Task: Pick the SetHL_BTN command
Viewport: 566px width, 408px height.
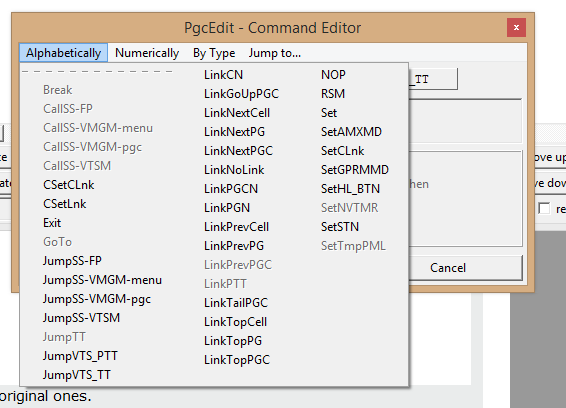Action: (x=350, y=189)
